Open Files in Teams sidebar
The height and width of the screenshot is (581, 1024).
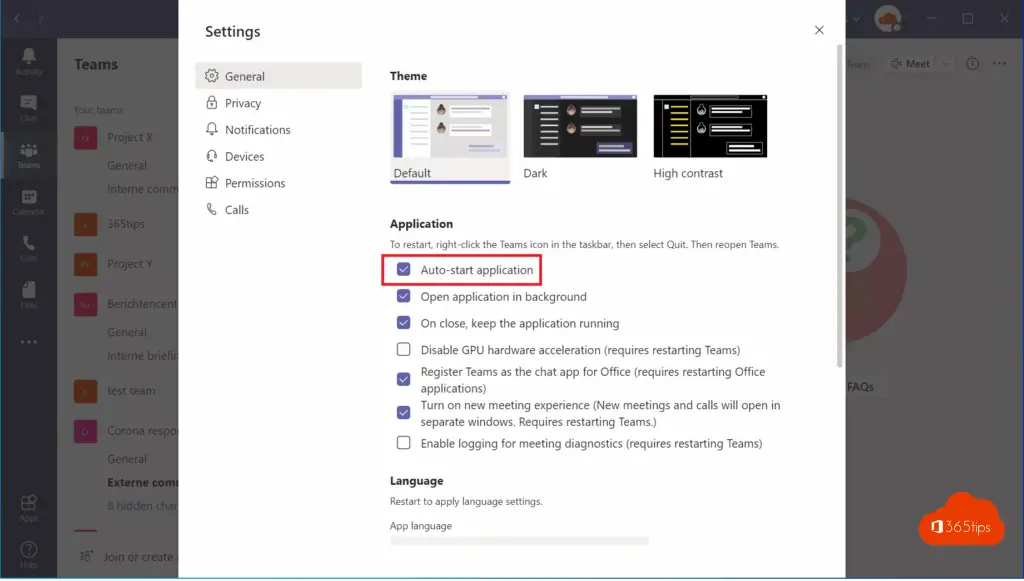coord(29,295)
